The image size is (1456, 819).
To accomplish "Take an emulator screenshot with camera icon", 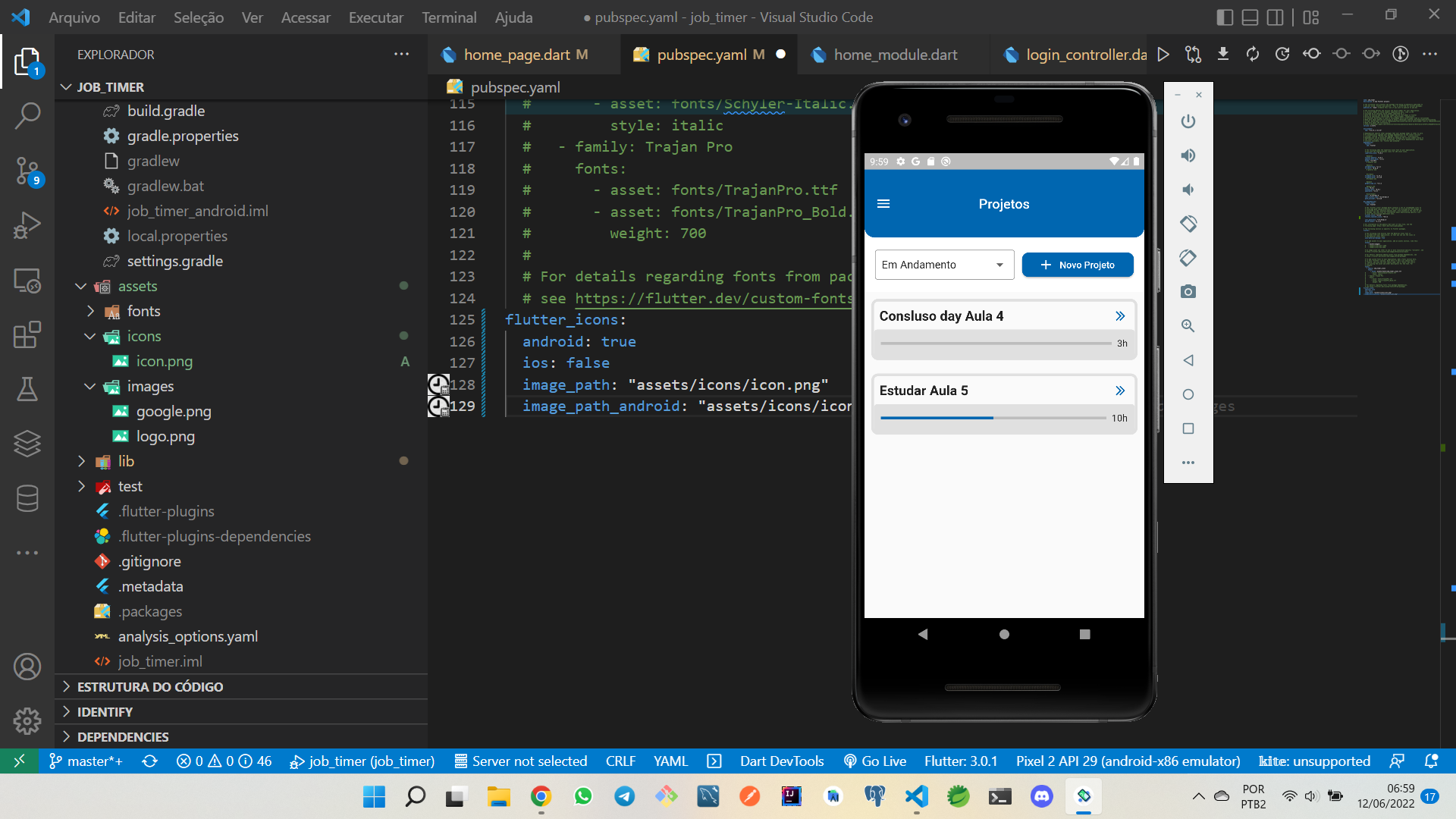I will (1188, 292).
